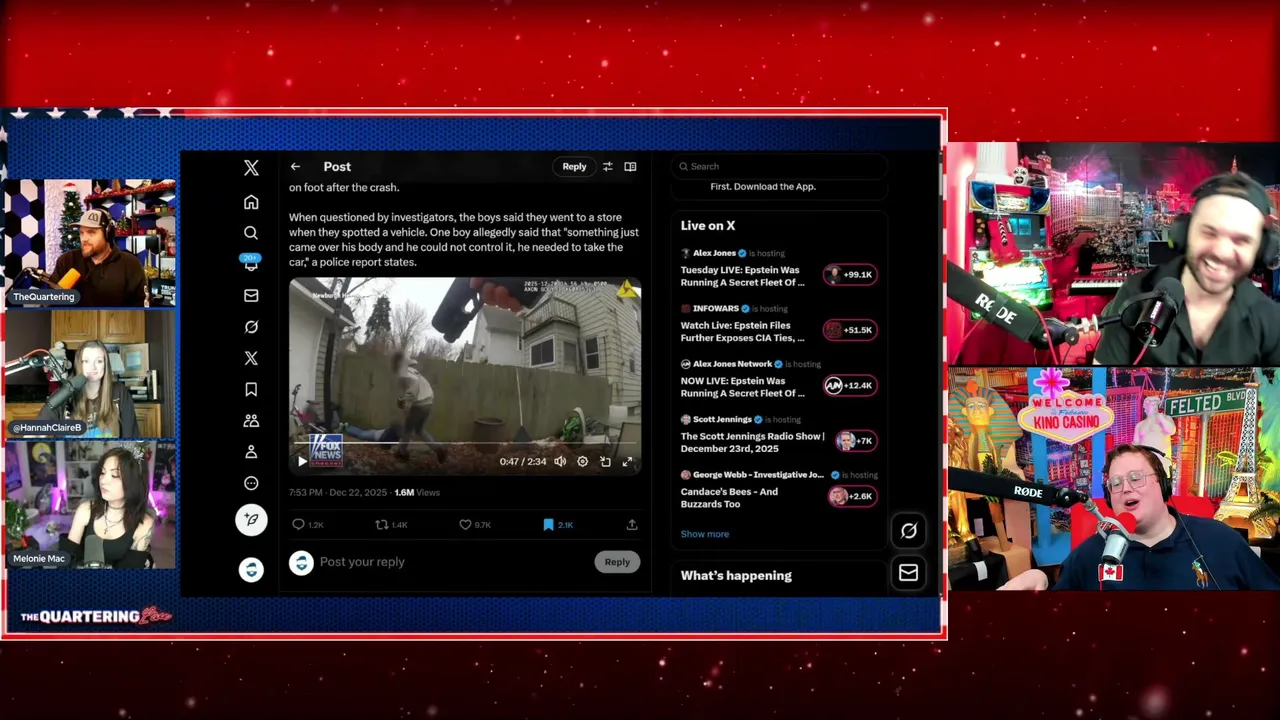
Task: Open the Communities people icon
Action: (x=251, y=421)
